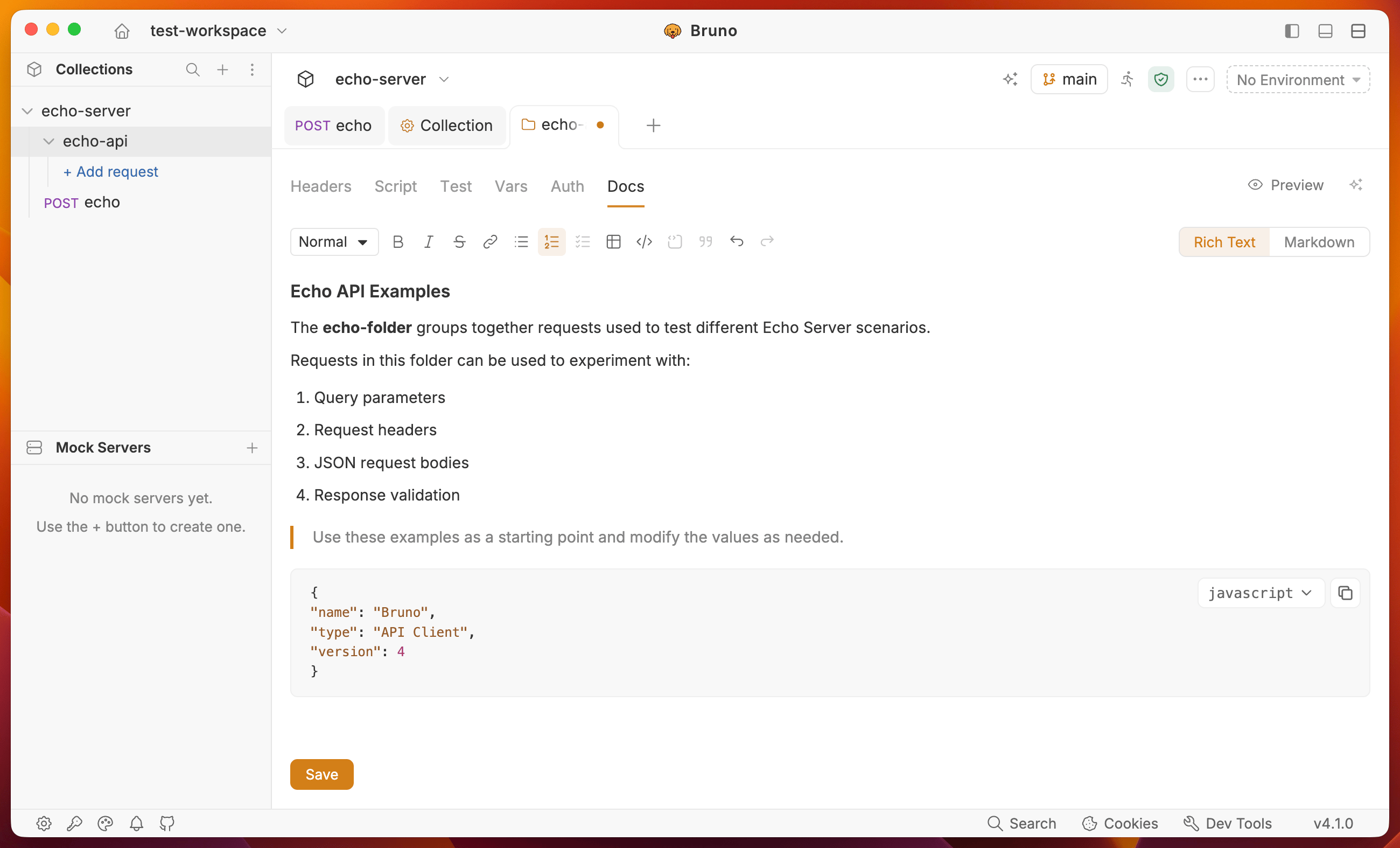Image resolution: width=1400 pixels, height=848 pixels.
Task: Open collection ellipsis menu in header
Action: coord(1200,79)
